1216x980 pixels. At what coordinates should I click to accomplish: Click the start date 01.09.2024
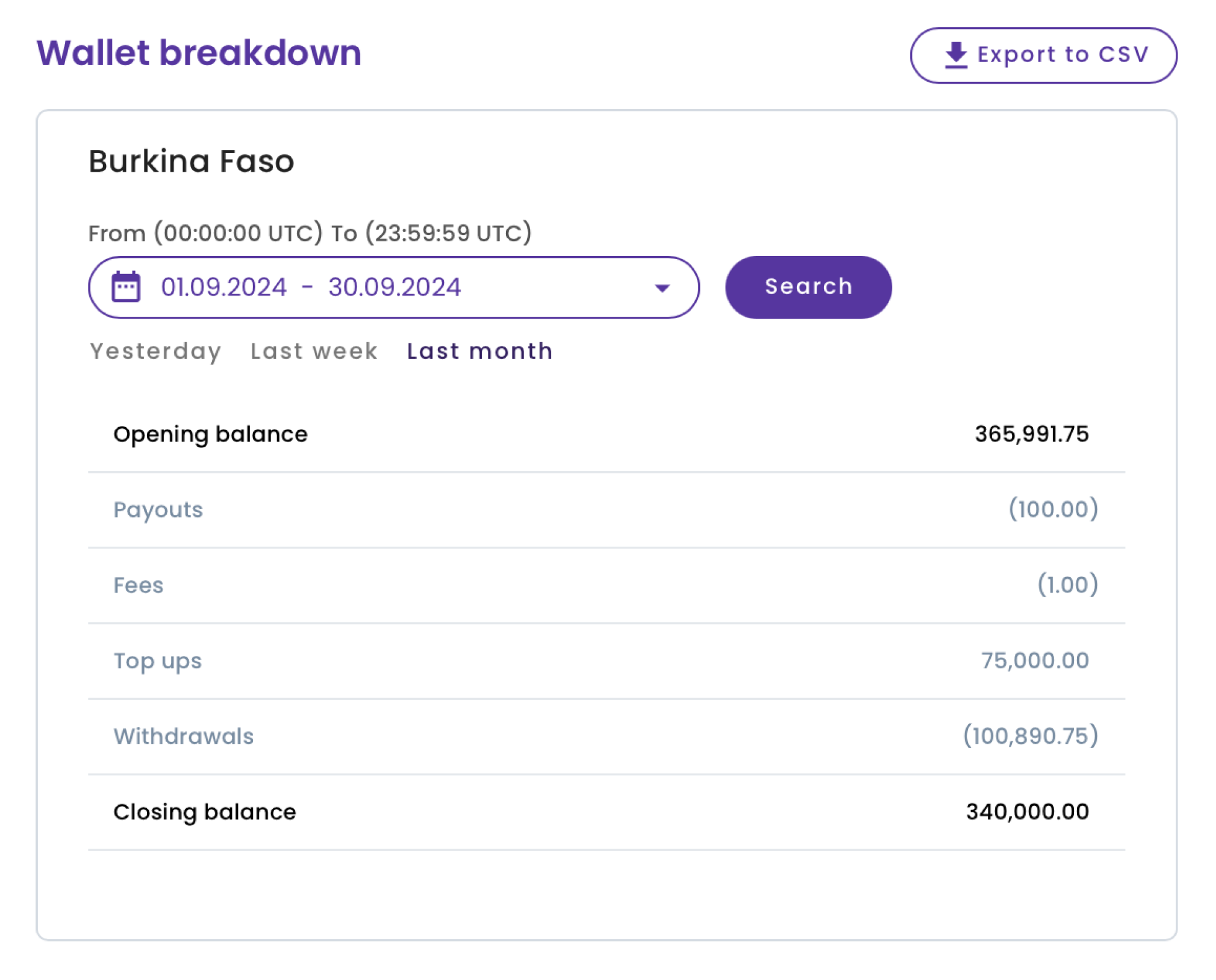coord(222,286)
